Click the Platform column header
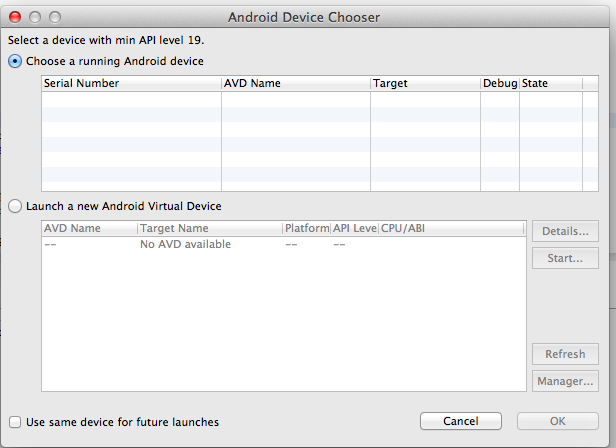The width and height of the screenshot is (616, 448). pos(307,228)
